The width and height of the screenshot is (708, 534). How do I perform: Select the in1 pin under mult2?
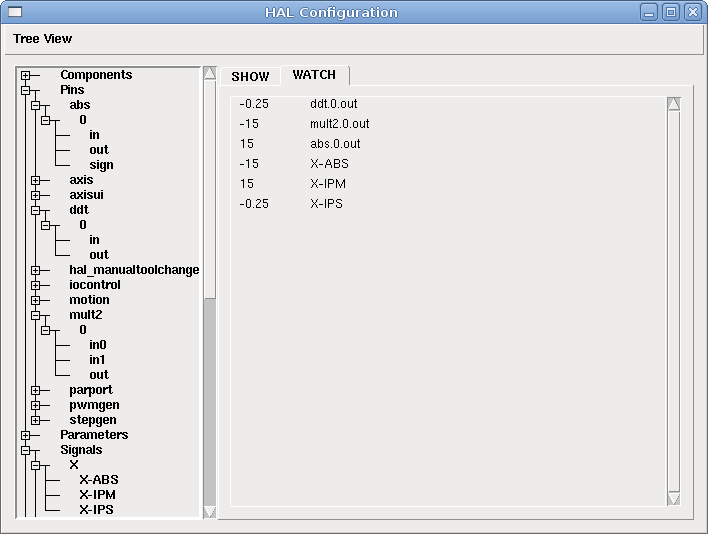(97, 360)
